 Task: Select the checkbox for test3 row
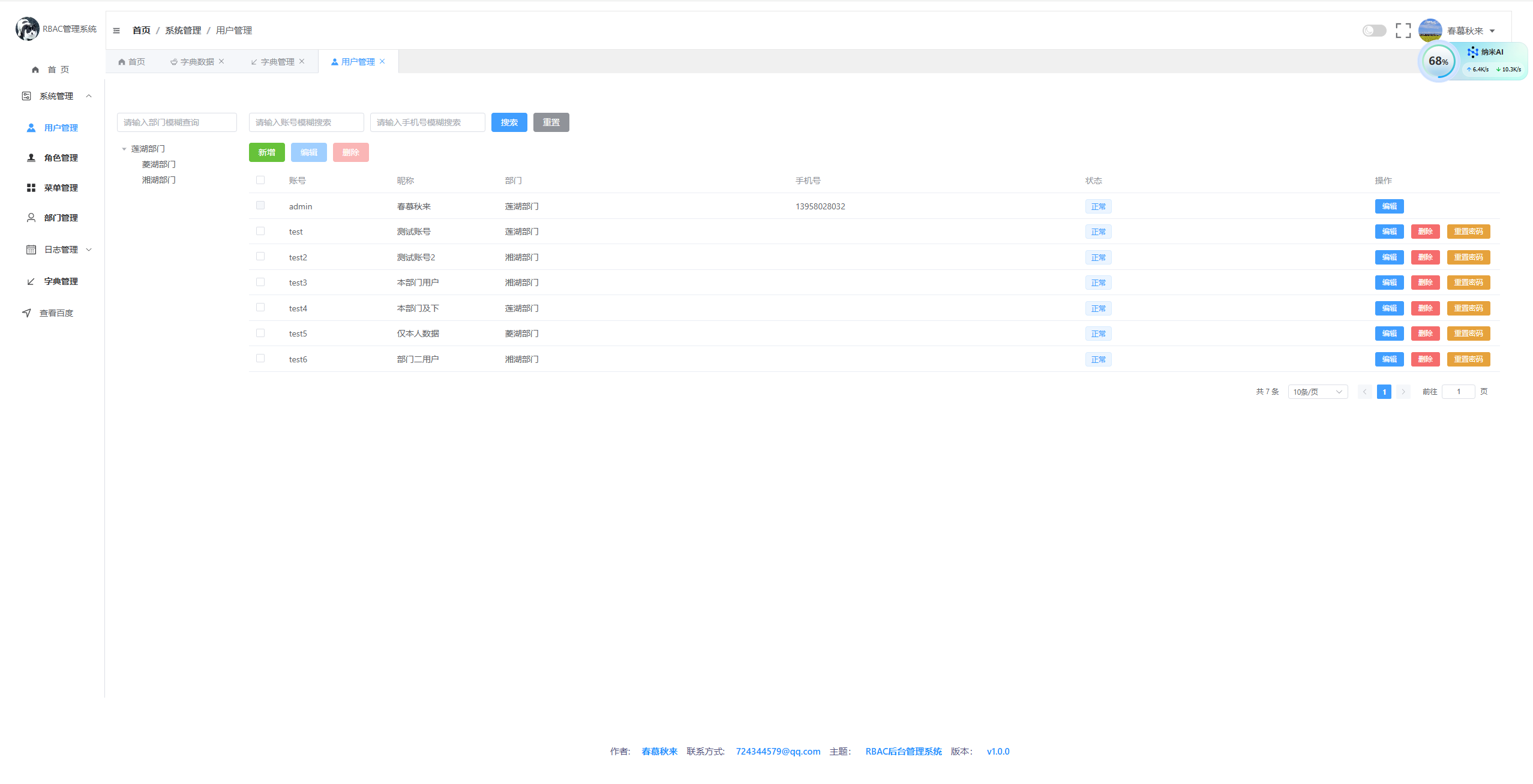(260, 282)
